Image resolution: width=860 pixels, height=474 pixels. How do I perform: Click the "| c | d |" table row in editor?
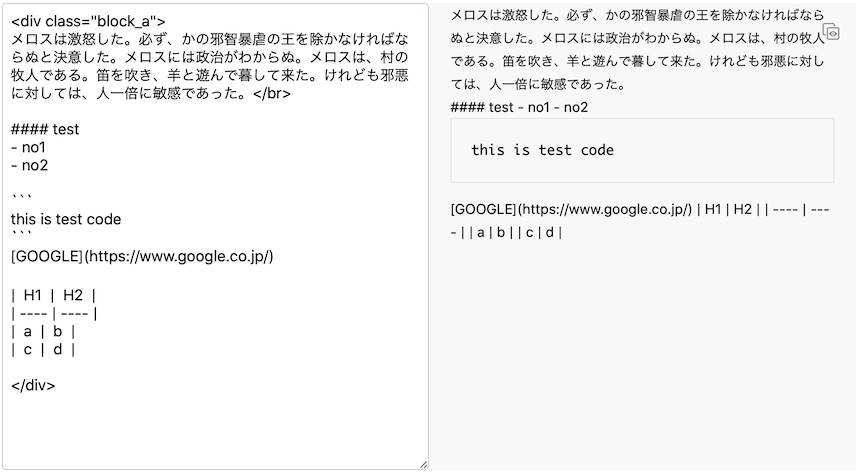44,349
